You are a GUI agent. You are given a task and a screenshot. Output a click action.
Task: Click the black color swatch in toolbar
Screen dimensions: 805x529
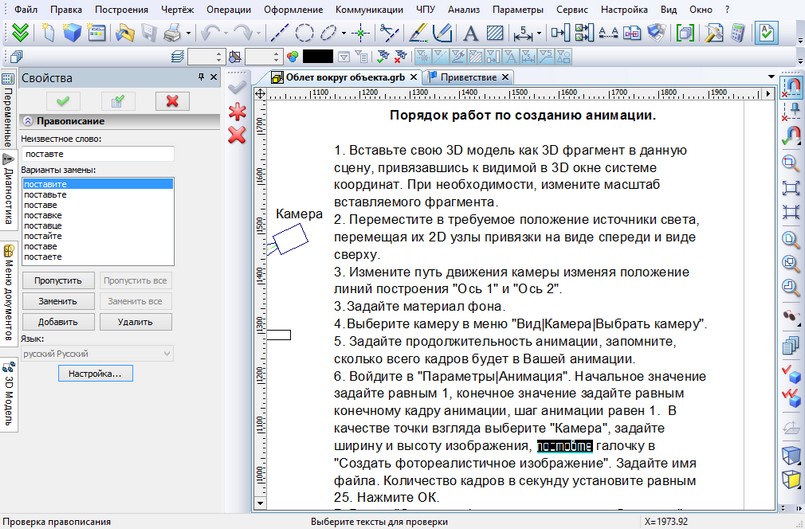(x=318, y=57)
